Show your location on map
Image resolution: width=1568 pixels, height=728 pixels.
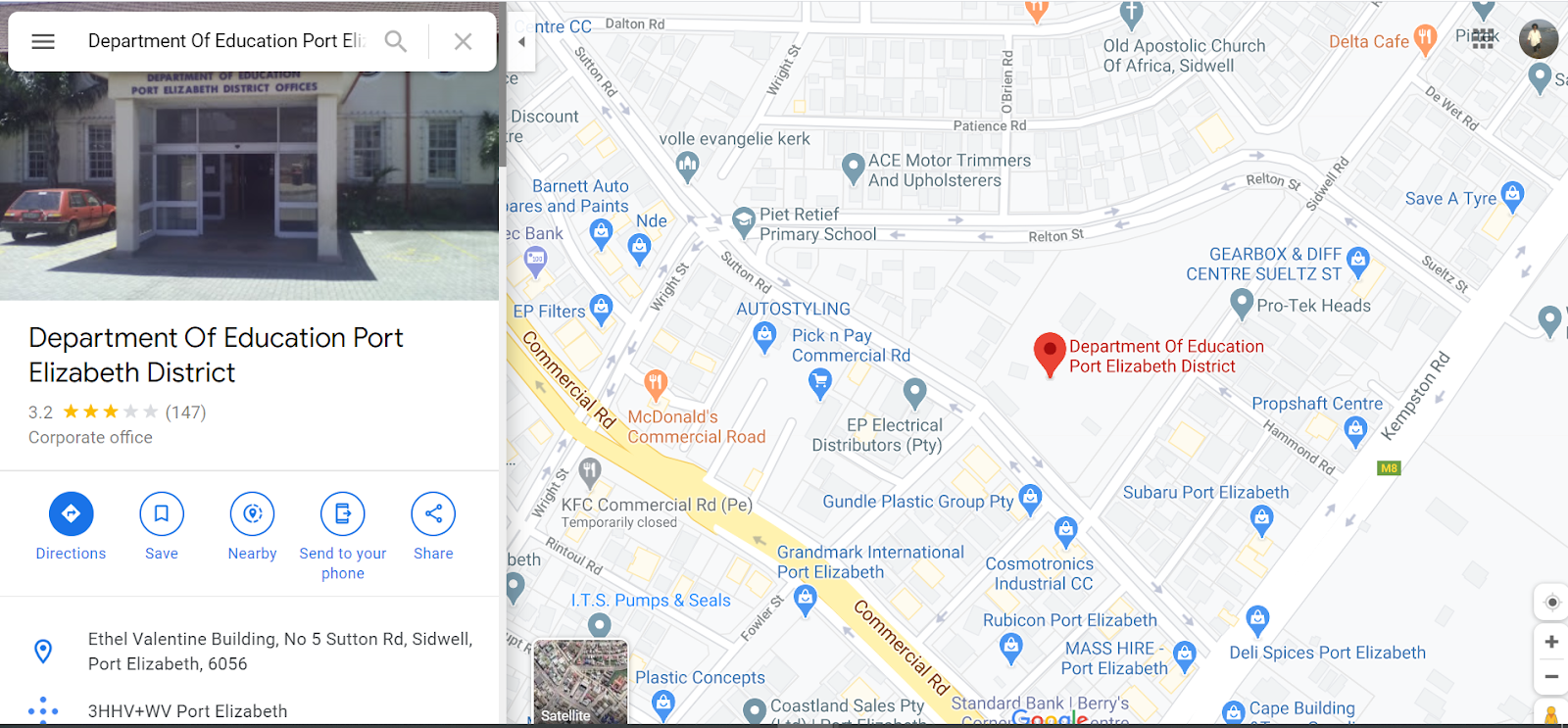1551,602
